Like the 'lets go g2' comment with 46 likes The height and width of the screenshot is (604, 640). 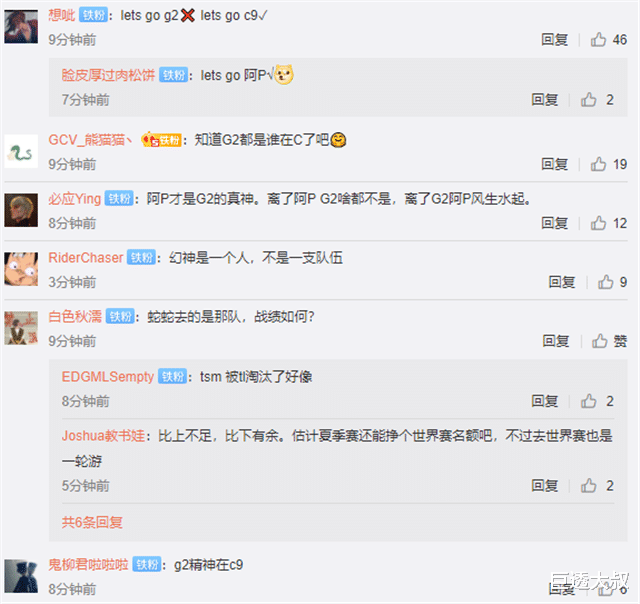(598, 40)
